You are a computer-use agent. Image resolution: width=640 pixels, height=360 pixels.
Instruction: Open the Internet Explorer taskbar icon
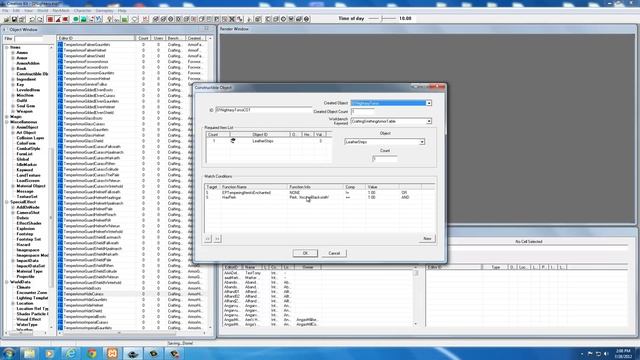(71, 353)
